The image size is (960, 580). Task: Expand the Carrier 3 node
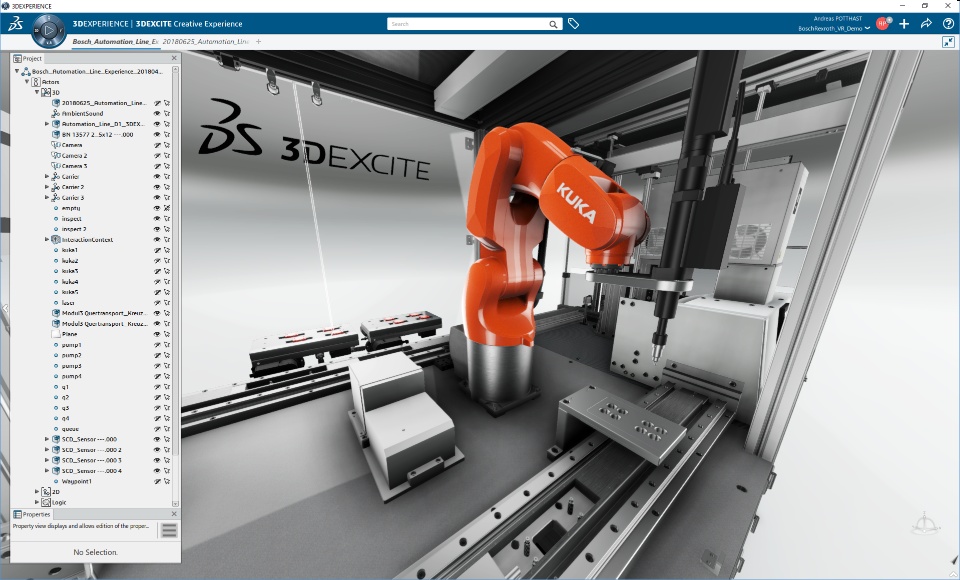(x=47, y=197)
